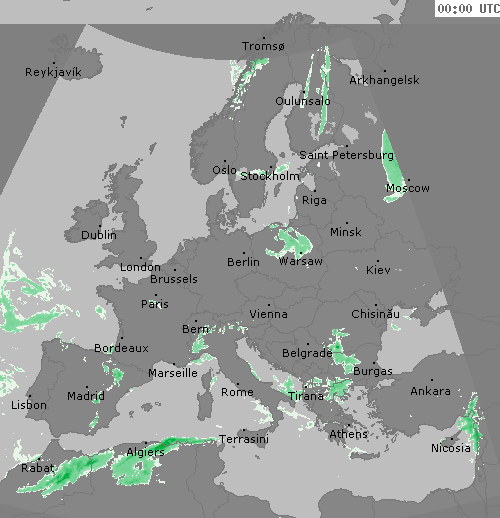Screen dimensions: 500x518
Task: Select the Moscow city label
Action: [x=408, y=188]
